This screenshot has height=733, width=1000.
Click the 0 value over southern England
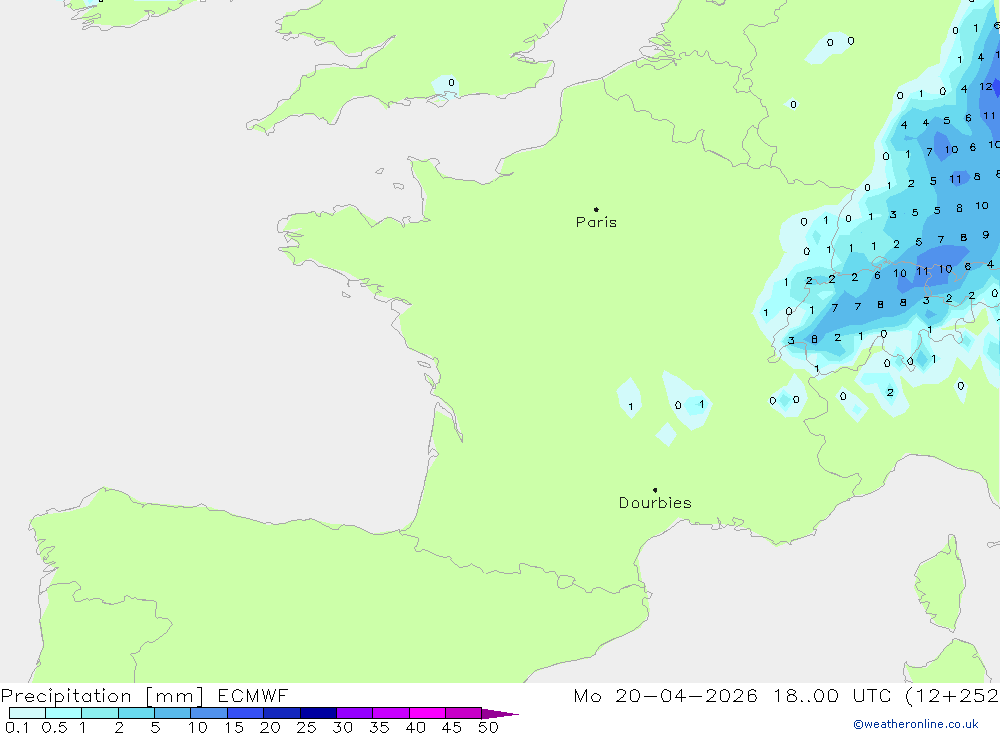tap(451, 82)
